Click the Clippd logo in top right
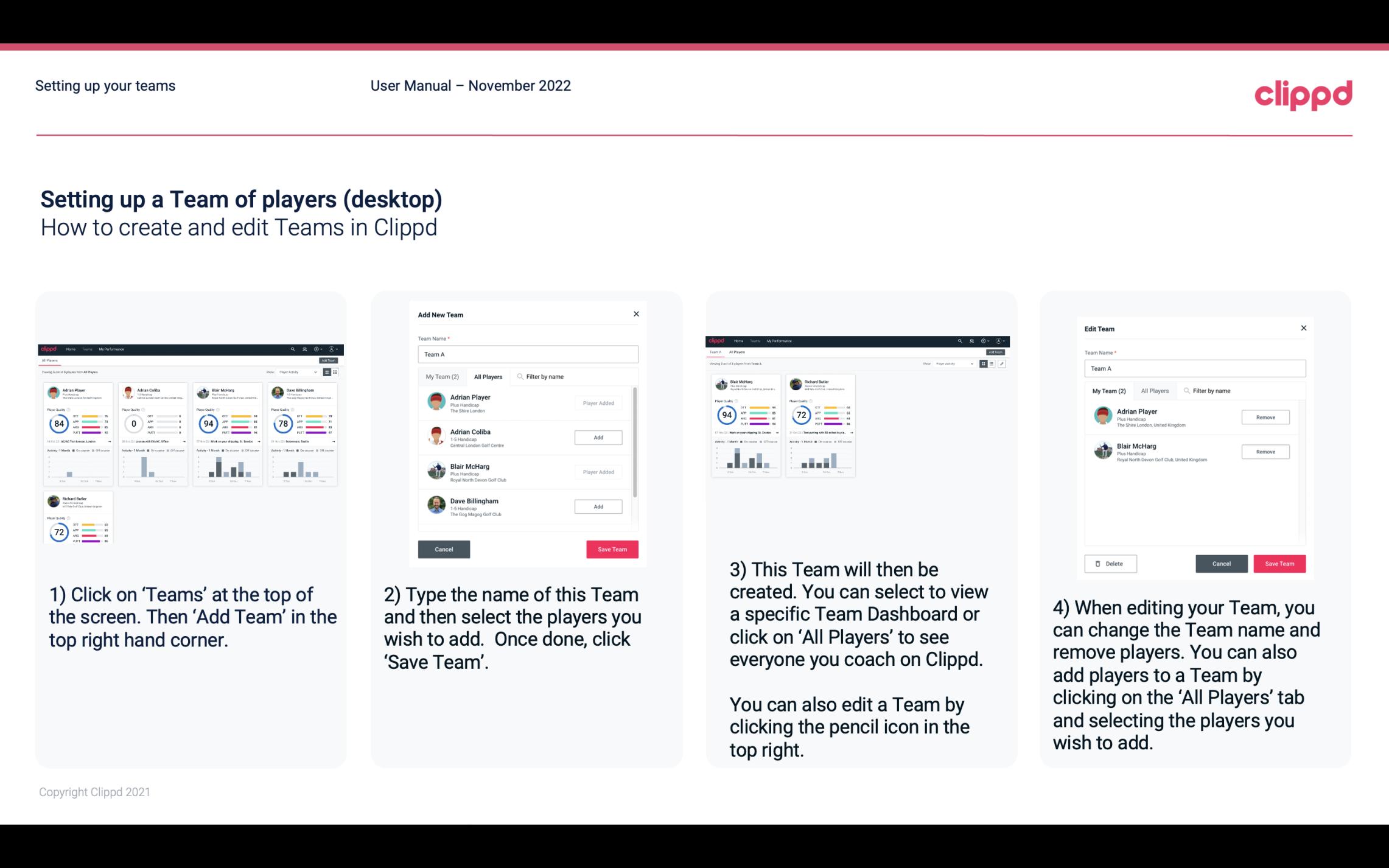Screen dimensions: 1389x868 [x=1303, y=94]
